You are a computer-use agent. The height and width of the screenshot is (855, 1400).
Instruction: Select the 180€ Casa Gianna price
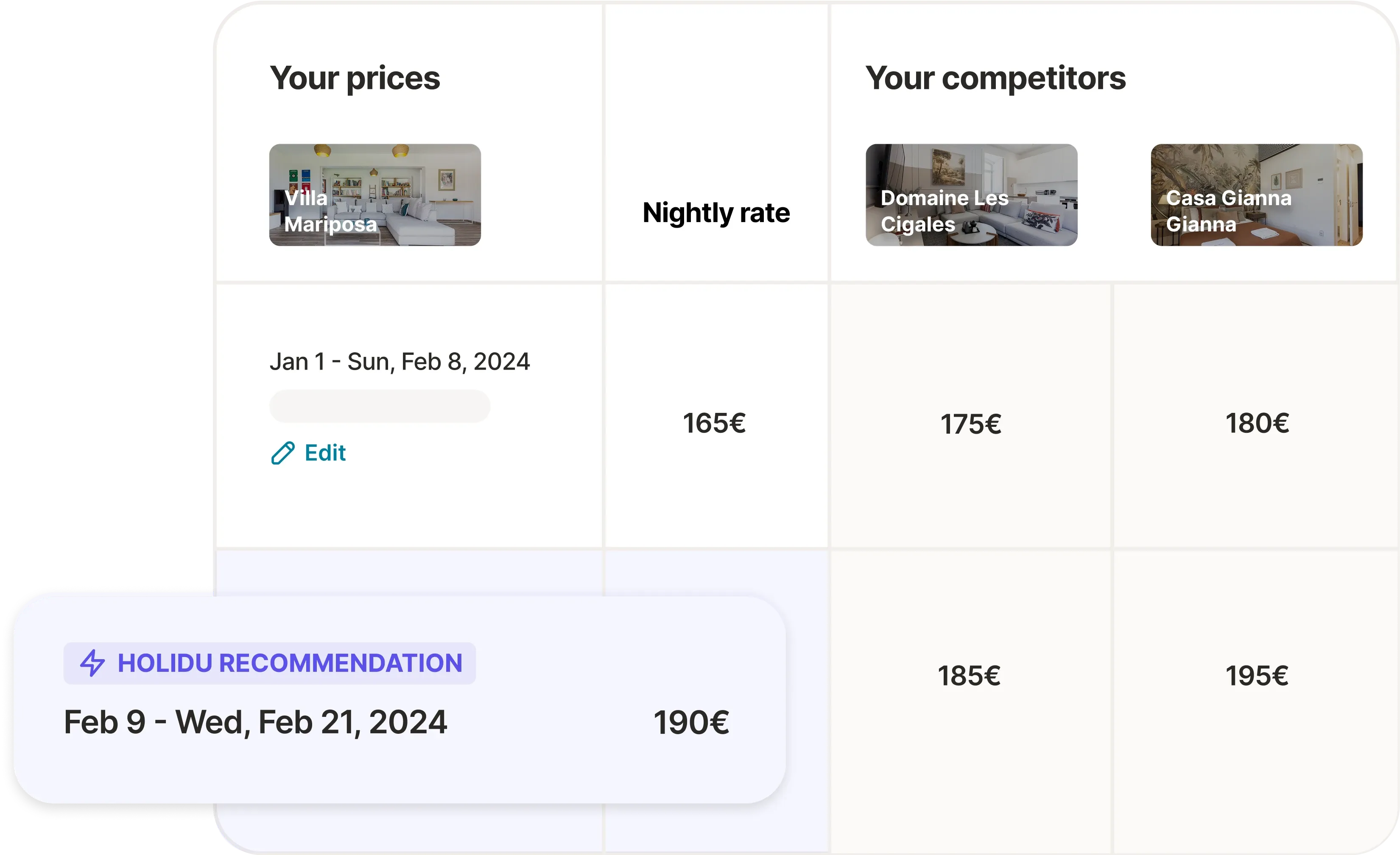coord(1257,423)
